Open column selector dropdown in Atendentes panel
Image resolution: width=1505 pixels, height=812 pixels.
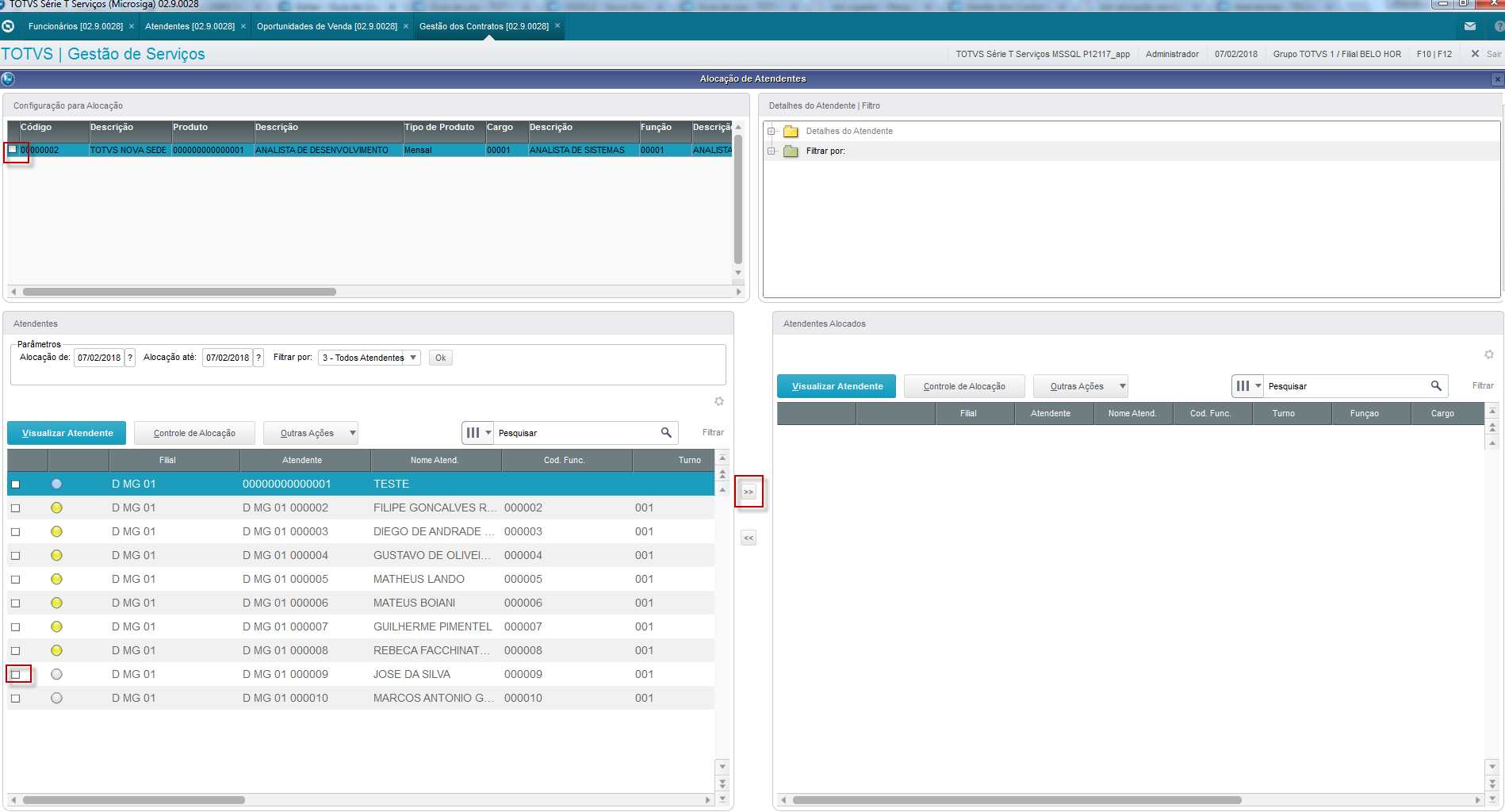478,433
